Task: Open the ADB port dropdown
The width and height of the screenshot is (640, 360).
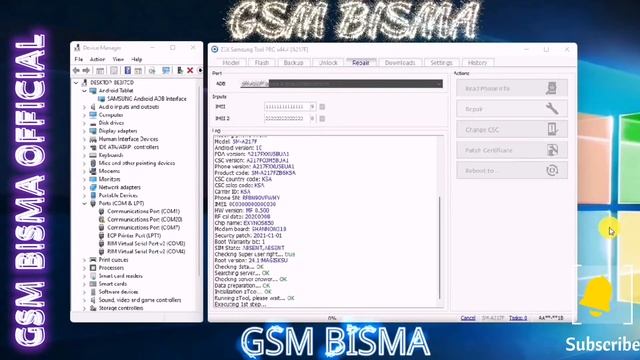Action: [439, 84]
